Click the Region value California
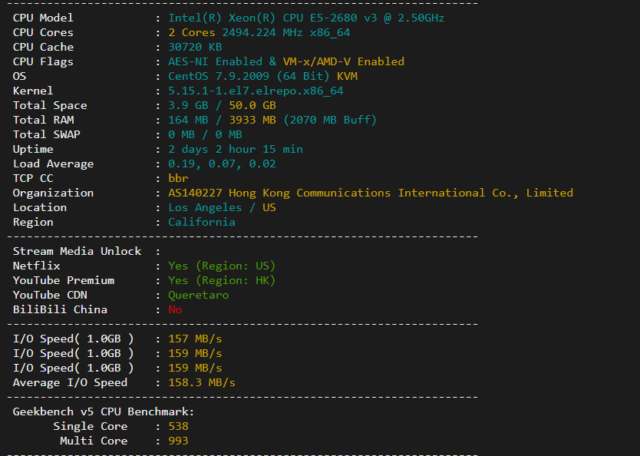The image size is (640, 456). pyautogui.click(x=202, y=222)
